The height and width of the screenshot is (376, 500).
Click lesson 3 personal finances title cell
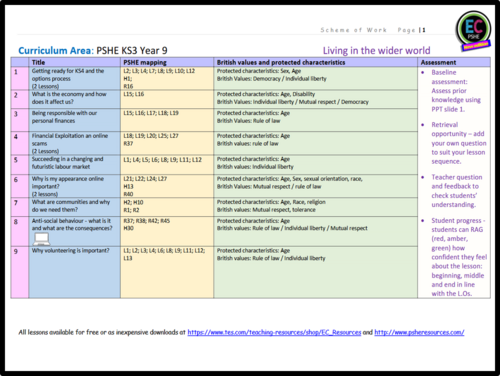click(x=74, y=120)
